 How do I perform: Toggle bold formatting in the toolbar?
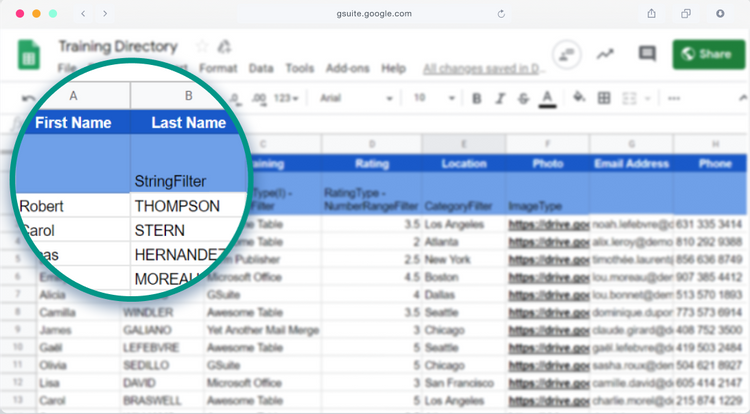(477, 98)
